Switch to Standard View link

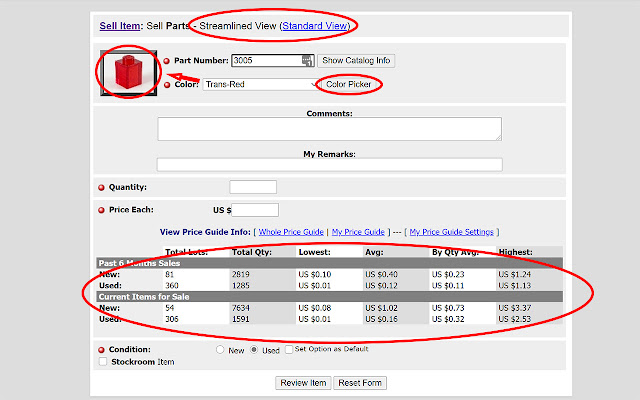[315, 24]
